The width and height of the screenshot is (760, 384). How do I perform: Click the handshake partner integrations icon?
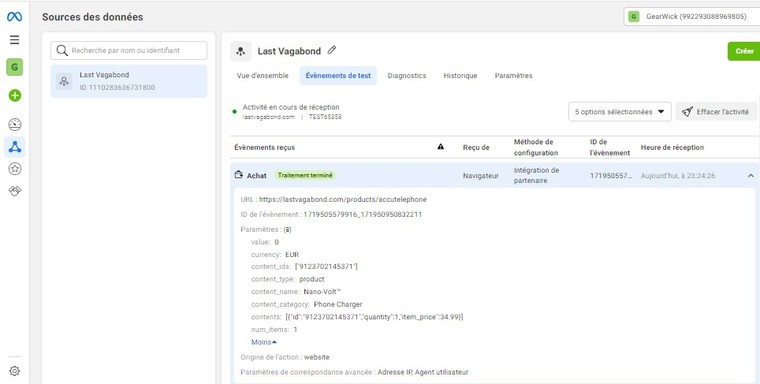pos(15,191)
